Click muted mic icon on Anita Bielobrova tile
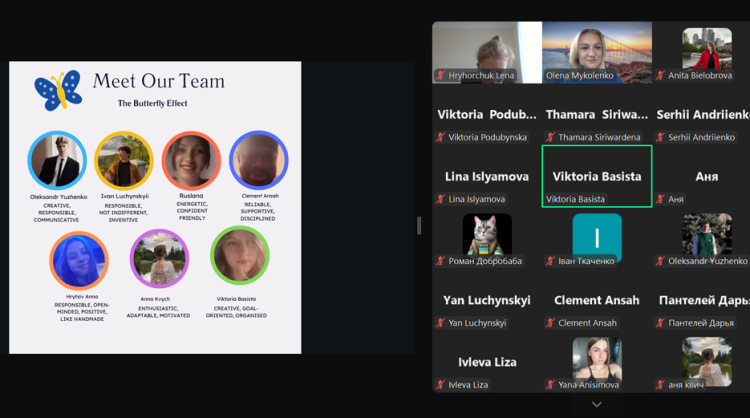The image size is (750, 418). (x=661, y=75)
